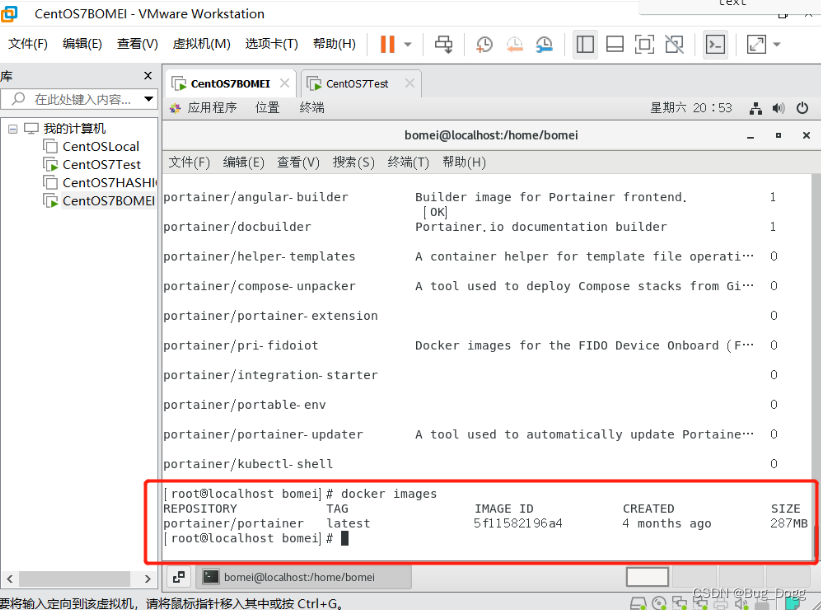This screenshot has height=610, width=821.
Task: Revert to previous snapshot icon
Action: (x=514, y=45)
